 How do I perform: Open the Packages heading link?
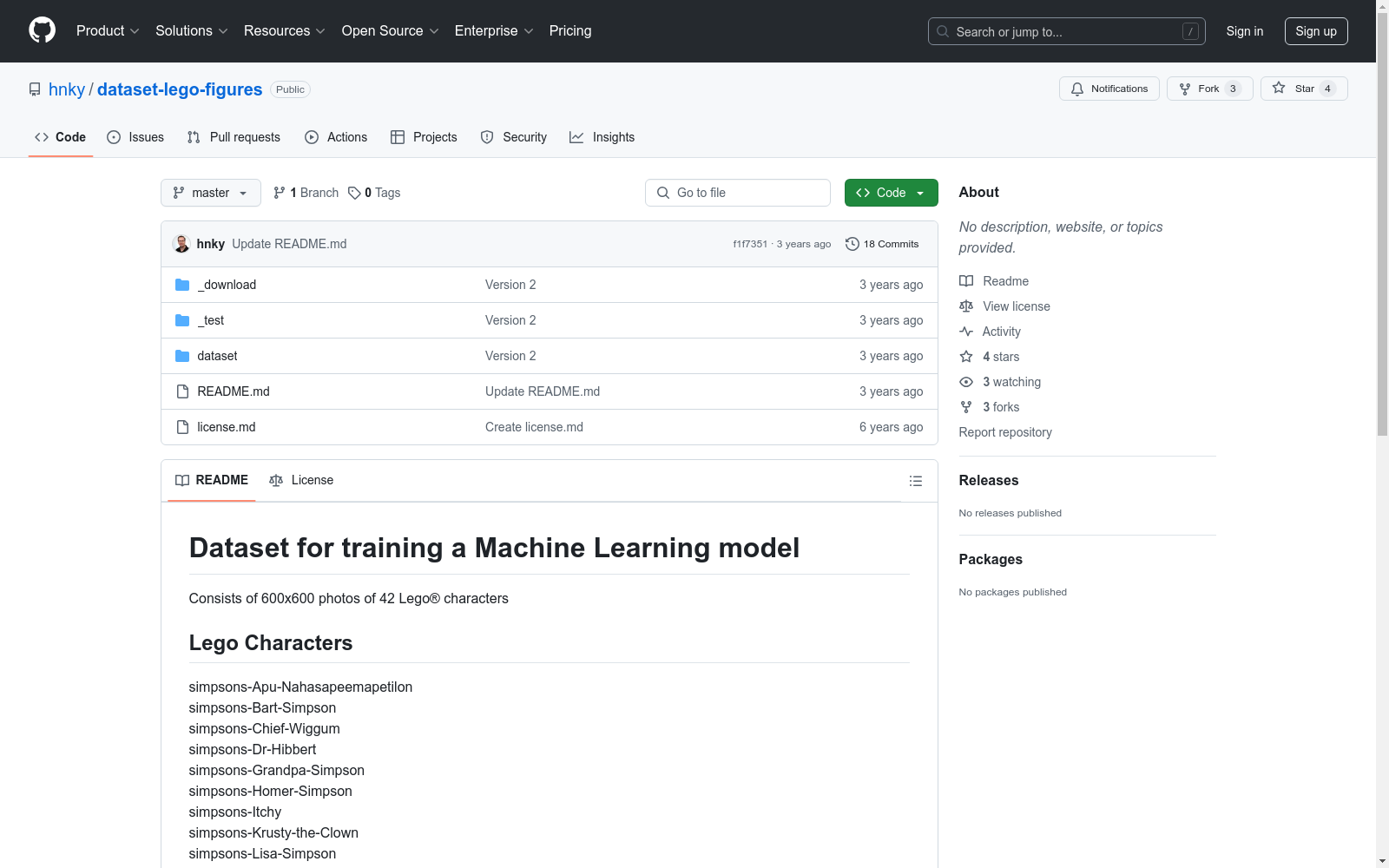tap(991, 559)
